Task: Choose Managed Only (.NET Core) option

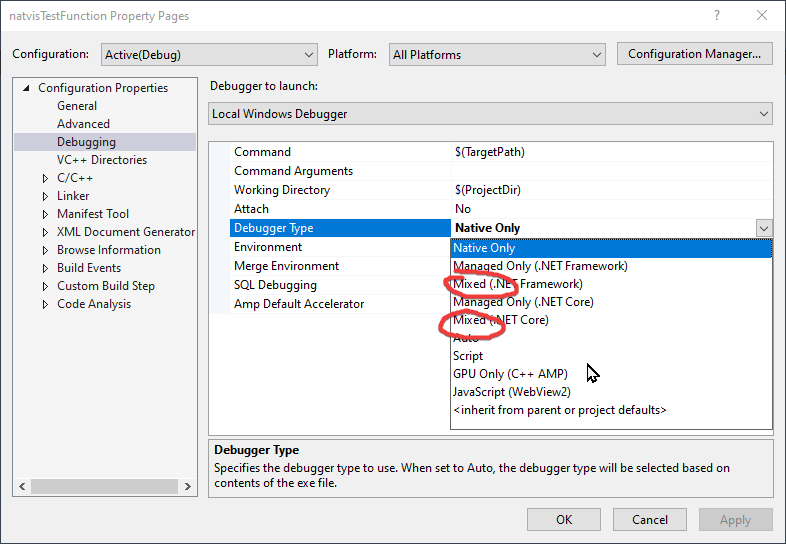Action: 611,302
